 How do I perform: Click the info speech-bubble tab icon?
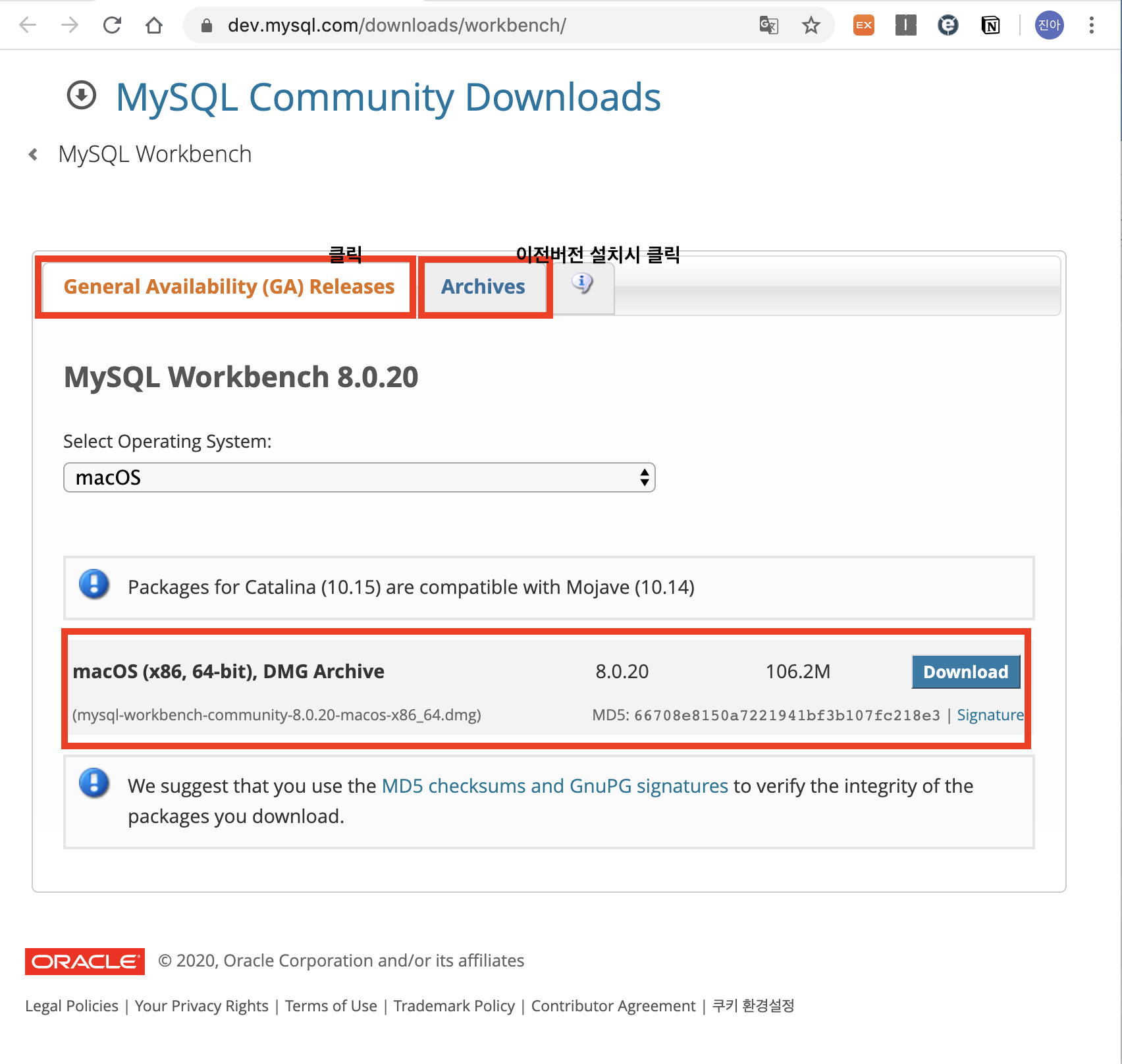coord(582,283)
